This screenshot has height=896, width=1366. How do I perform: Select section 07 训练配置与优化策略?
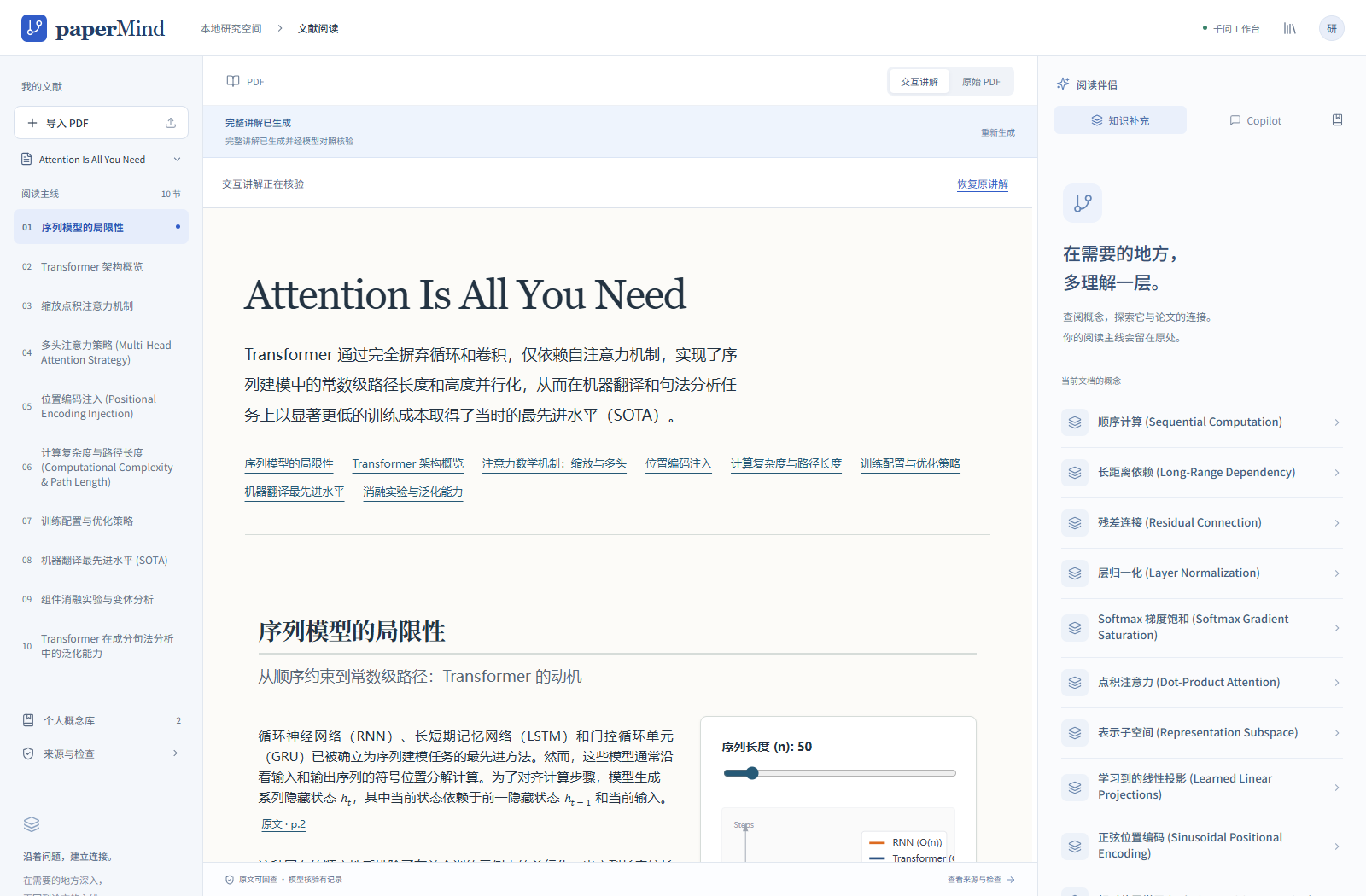[x=101, y=521]
